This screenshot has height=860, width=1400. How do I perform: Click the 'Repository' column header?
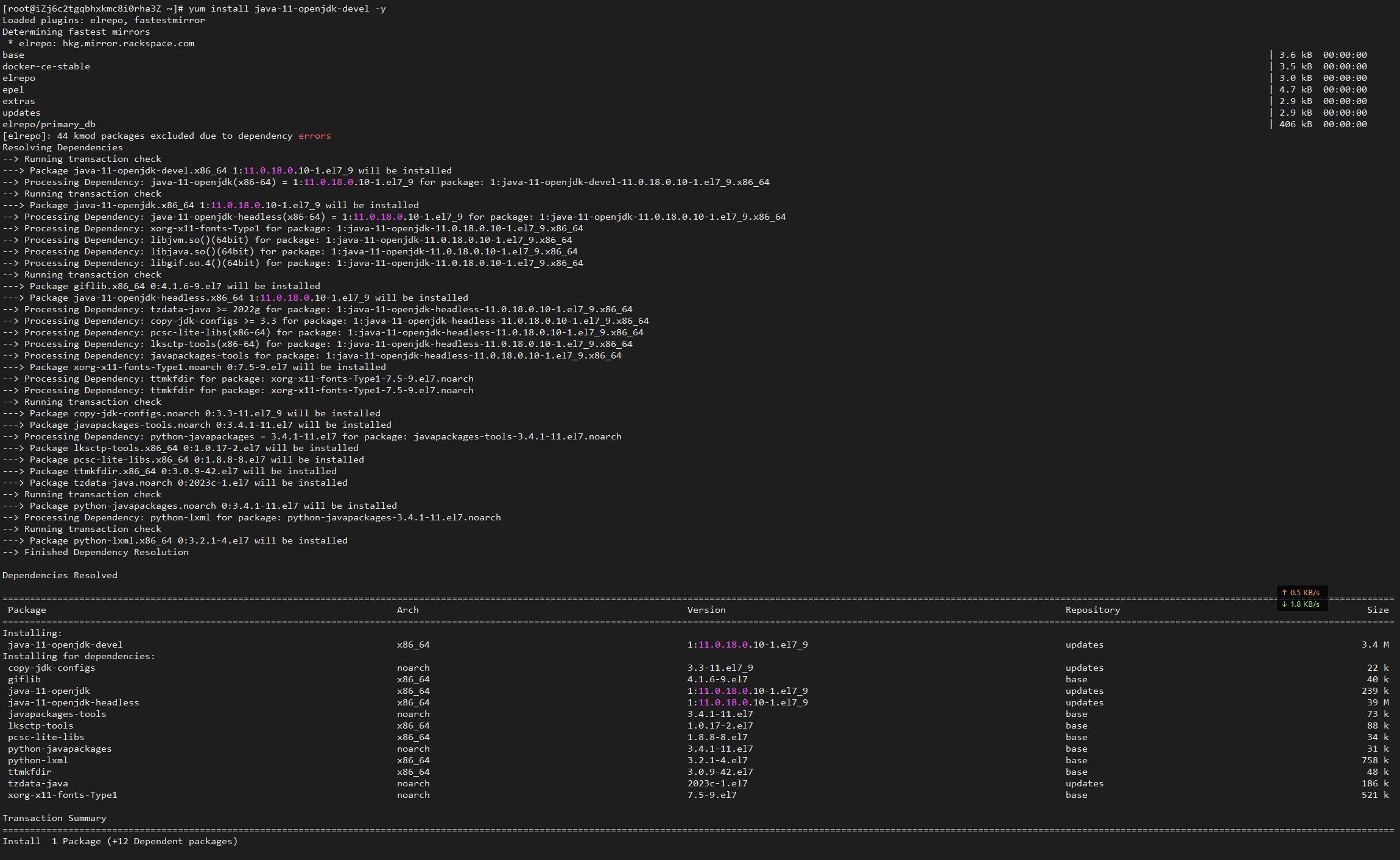(1092, 610)
